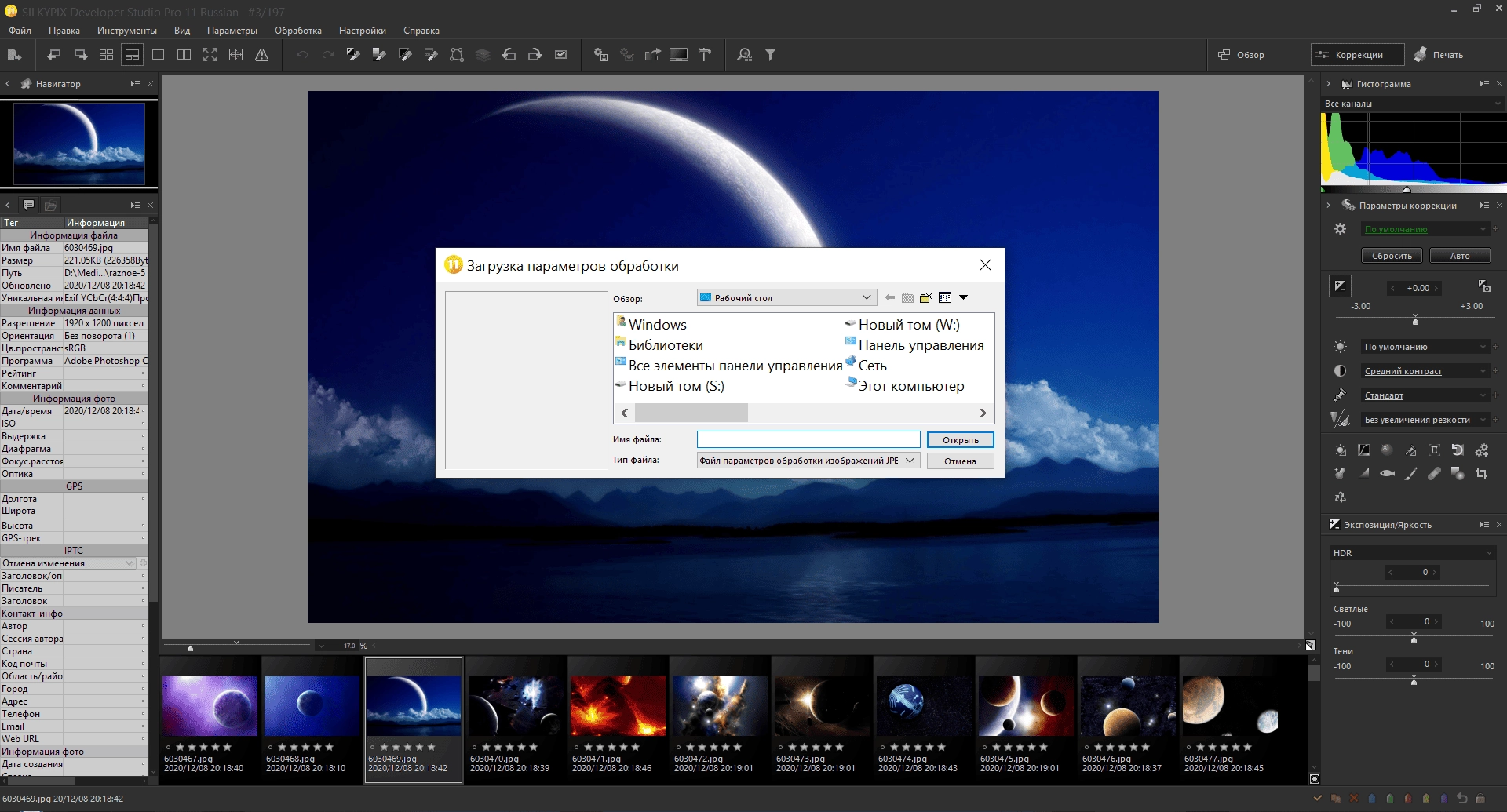Rotate image left with the toolbar icon
Viewport: 1507px width, 812px height.
click(509, 55)
